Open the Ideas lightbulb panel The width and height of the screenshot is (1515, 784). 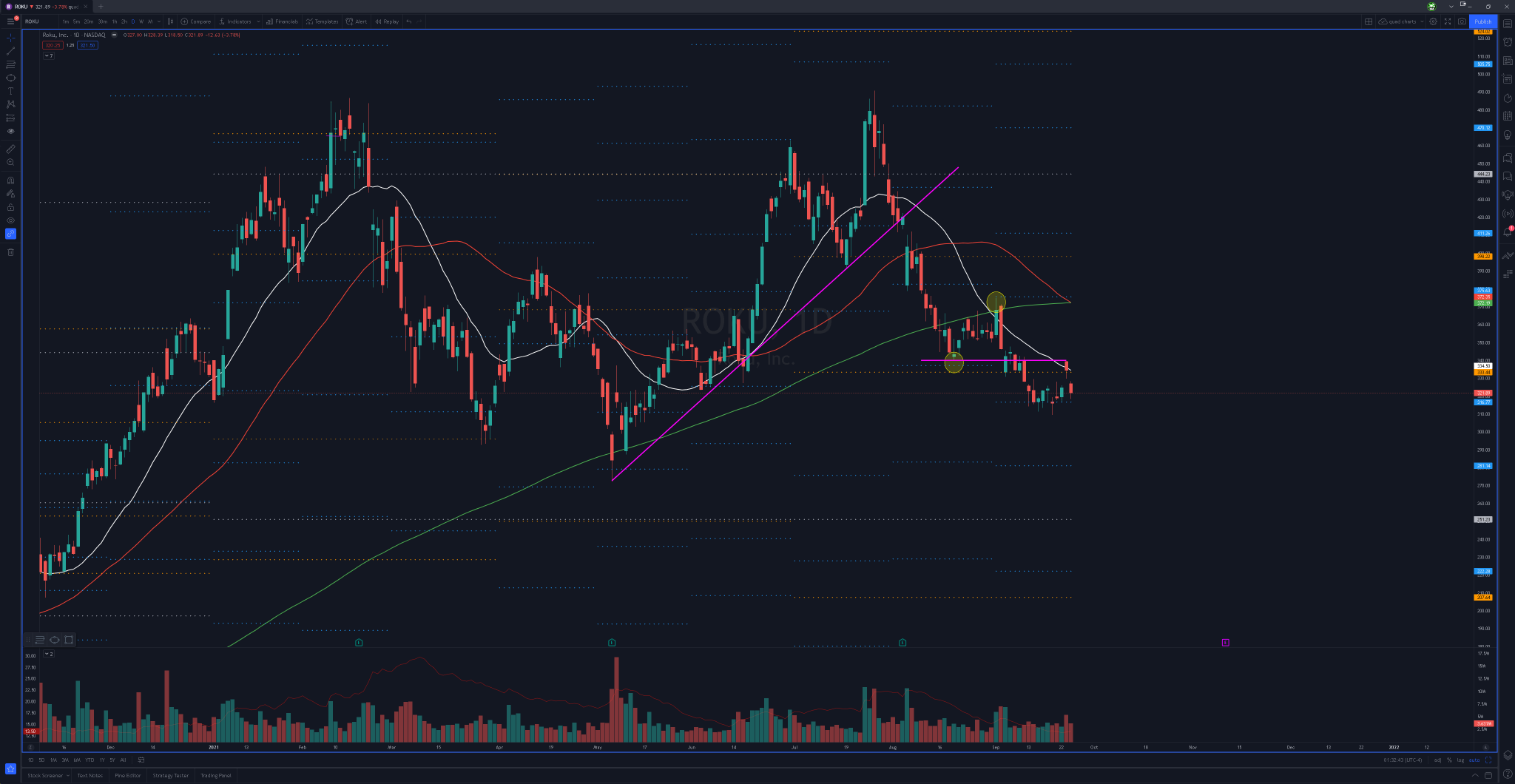1508,135
